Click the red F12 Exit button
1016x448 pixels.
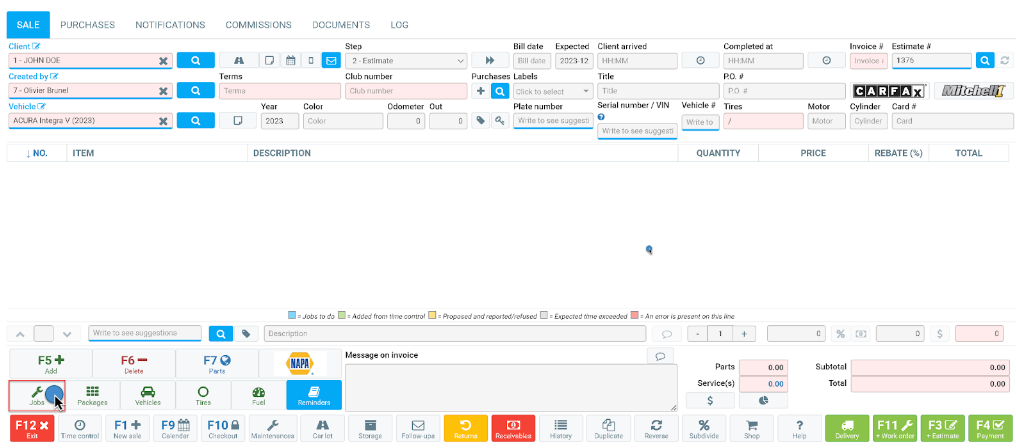[31, 428]
